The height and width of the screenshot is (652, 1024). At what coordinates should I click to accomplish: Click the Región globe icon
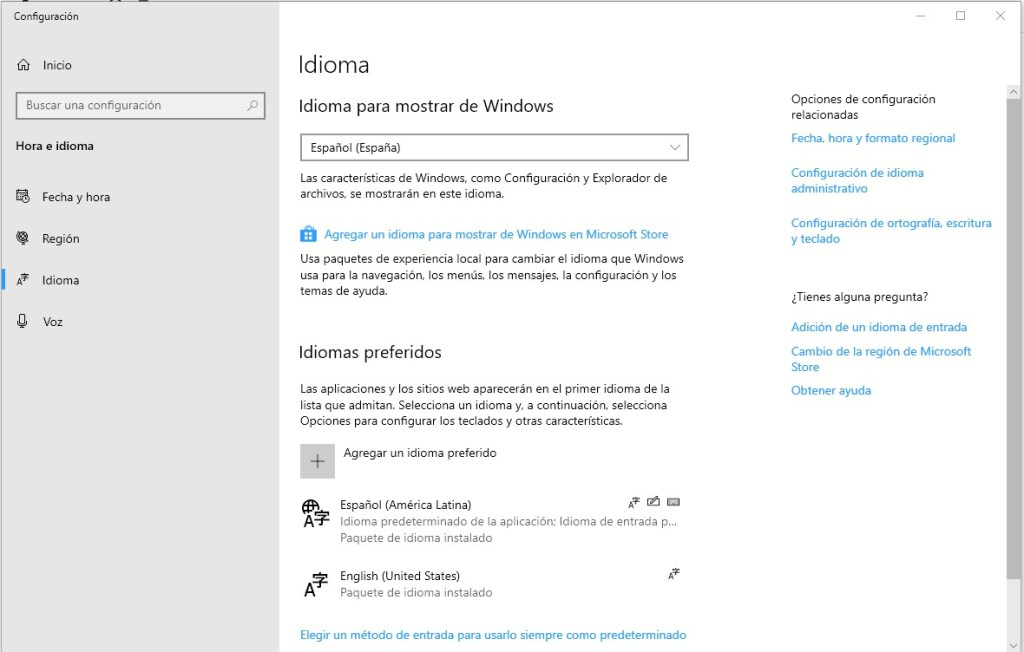[x=24, y=239]
